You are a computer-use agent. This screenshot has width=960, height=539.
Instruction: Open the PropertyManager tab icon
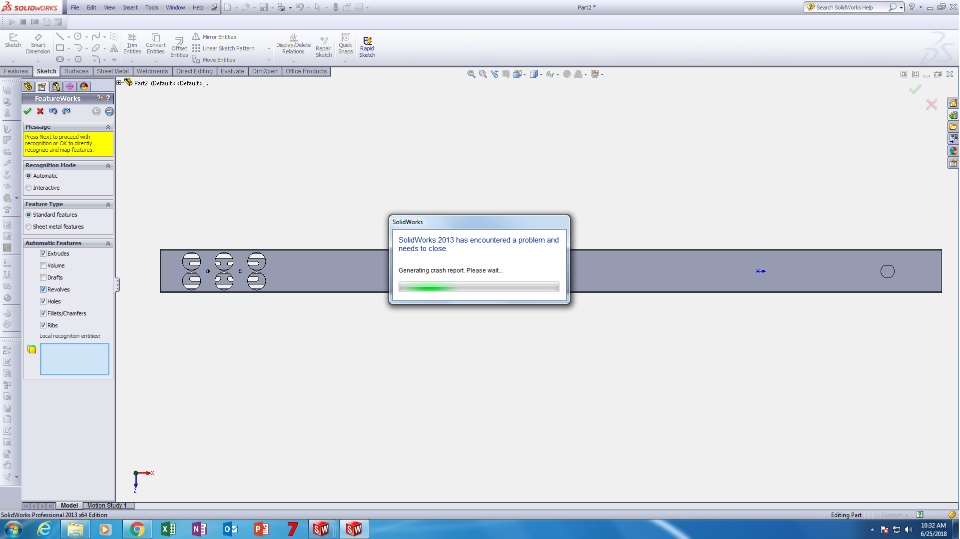pos(42,86)
